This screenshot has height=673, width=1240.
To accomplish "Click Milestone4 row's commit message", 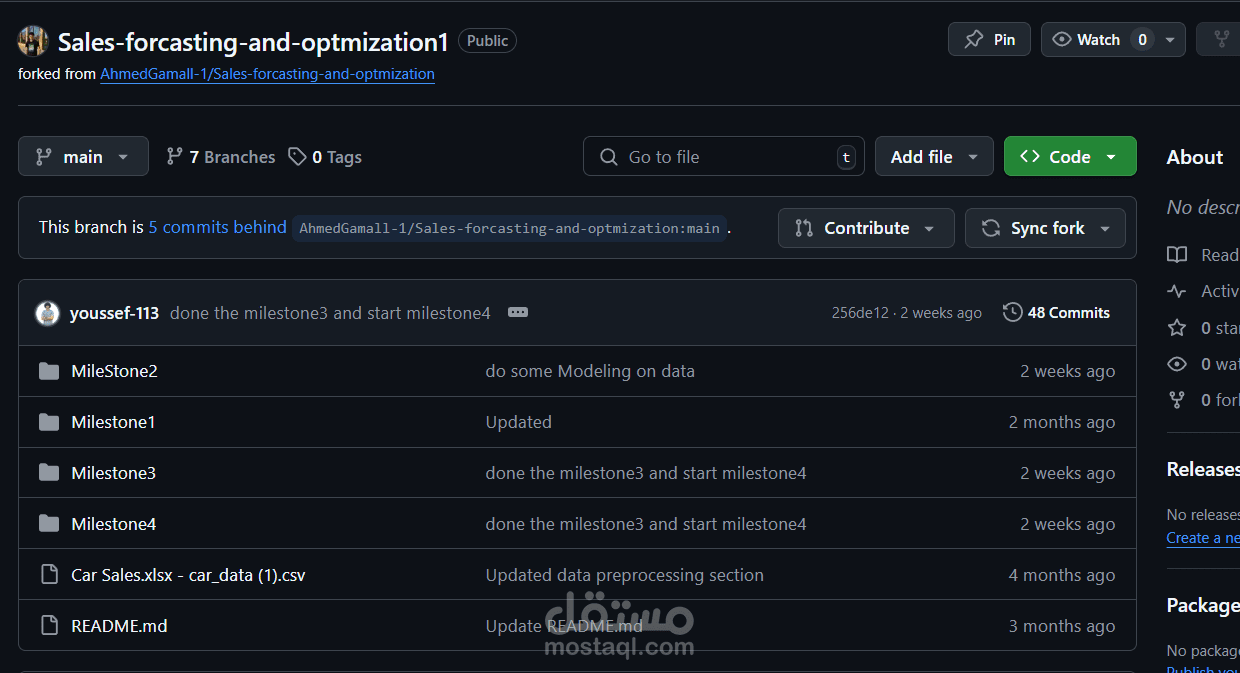I will point(646,524).
